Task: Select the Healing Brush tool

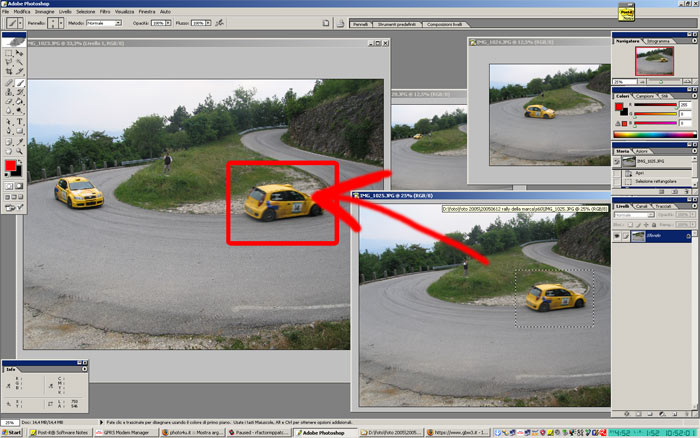Action: coord(8,83)
